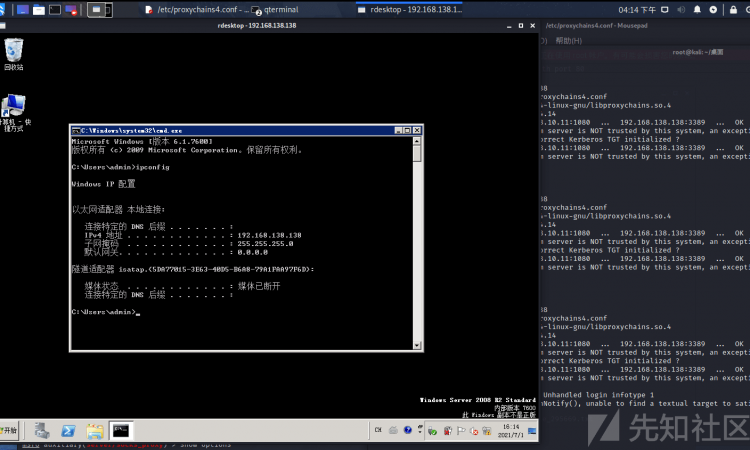This screenshot has width=750, height=450.
Task: Click the Kali volume panel icon
Action: (681, 10)
